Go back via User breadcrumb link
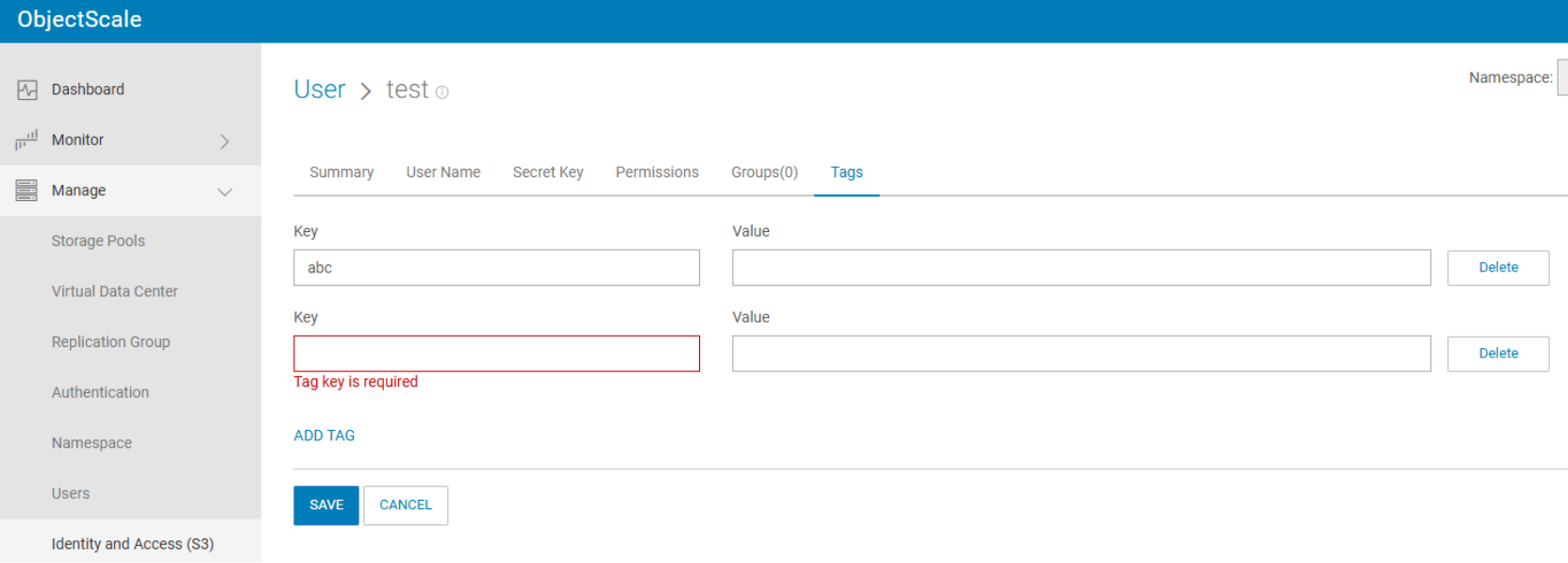This screenshot has width=1568, height=563. (320, 90)
